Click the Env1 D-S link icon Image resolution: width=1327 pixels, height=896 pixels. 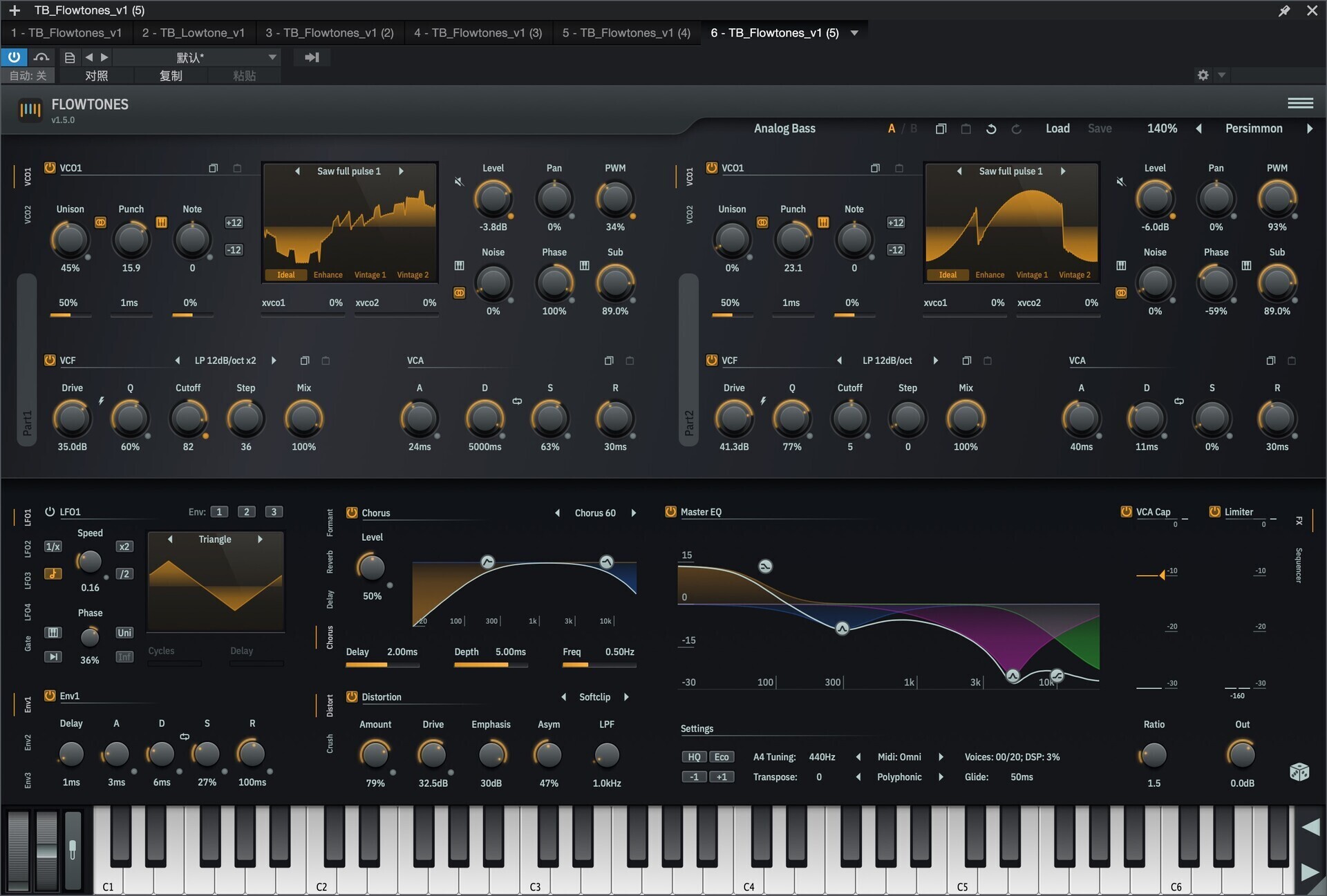(185, 736)
